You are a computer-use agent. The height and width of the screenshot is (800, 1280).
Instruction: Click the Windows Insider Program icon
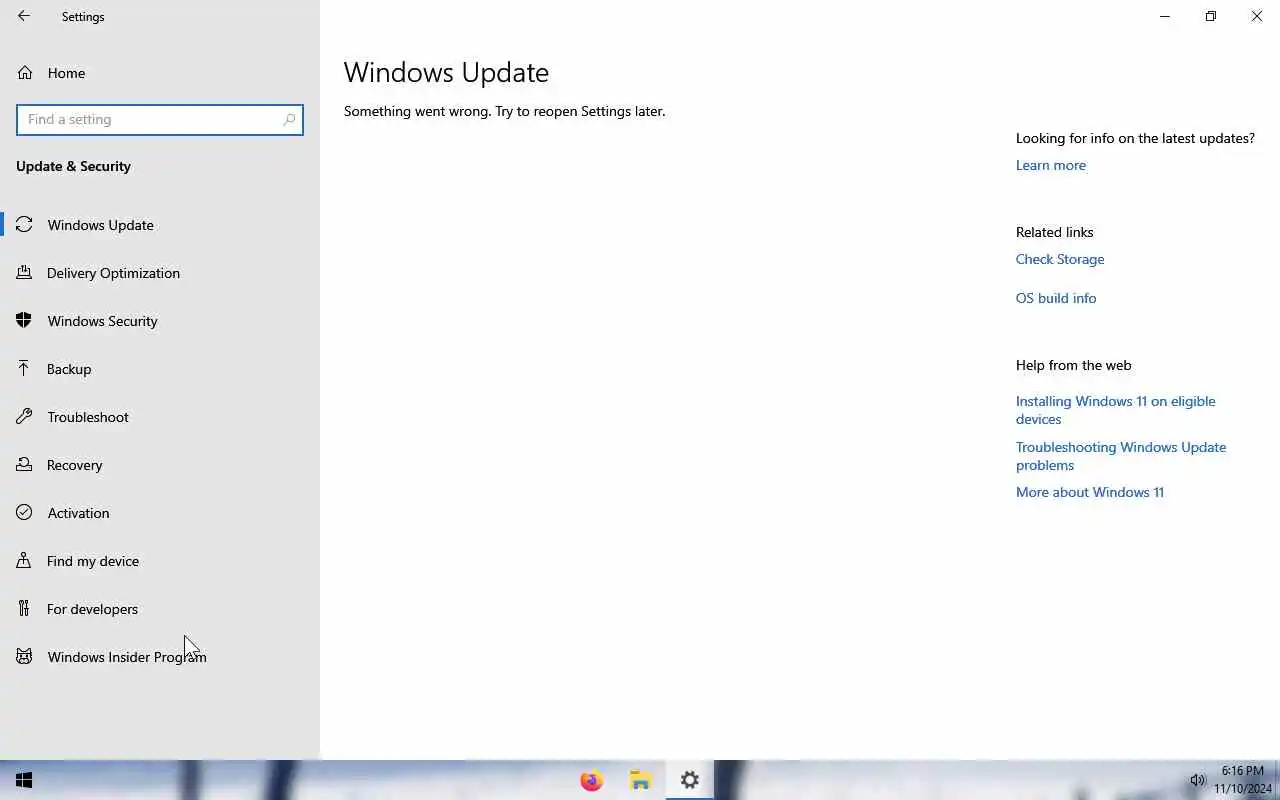coord(25,657)
